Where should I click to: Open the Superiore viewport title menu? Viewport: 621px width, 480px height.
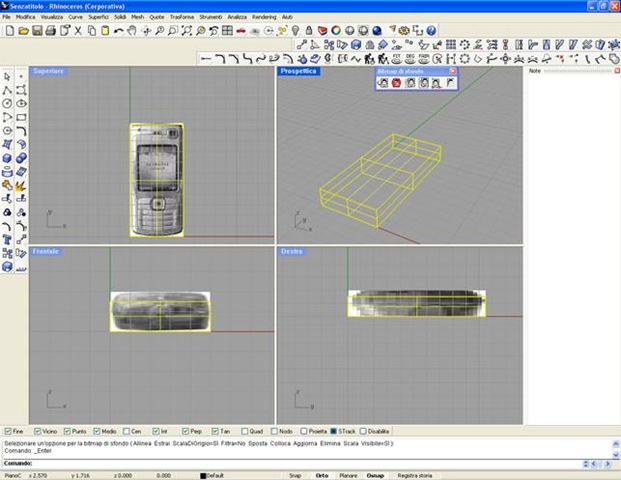(49, 72)
